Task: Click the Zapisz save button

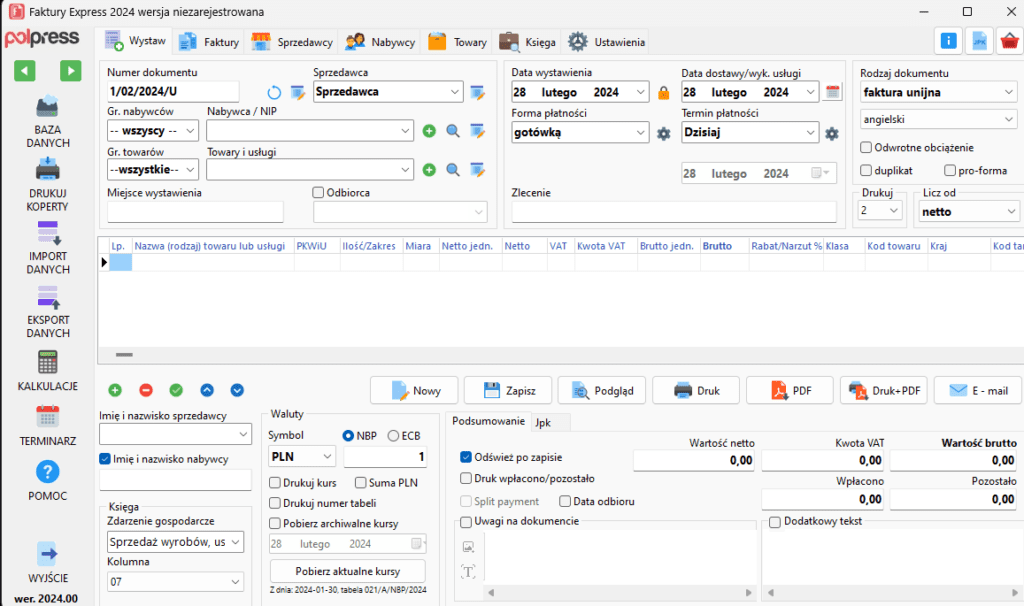Action: pos(504,390)
